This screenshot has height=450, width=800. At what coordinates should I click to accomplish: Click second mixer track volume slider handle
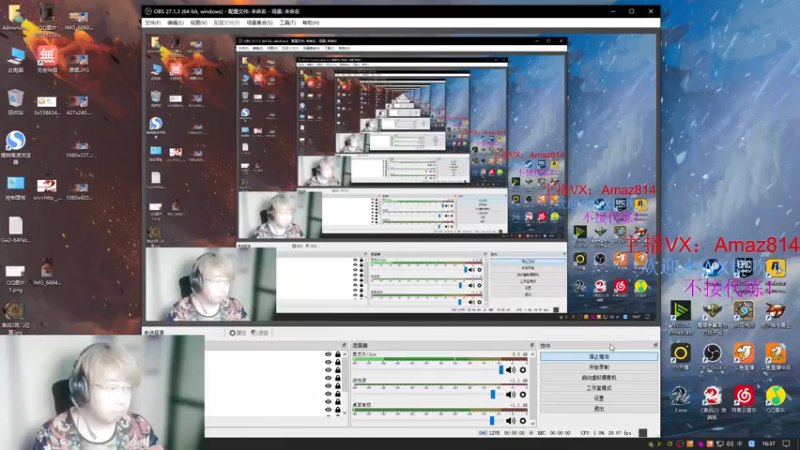tap(493, 394)
